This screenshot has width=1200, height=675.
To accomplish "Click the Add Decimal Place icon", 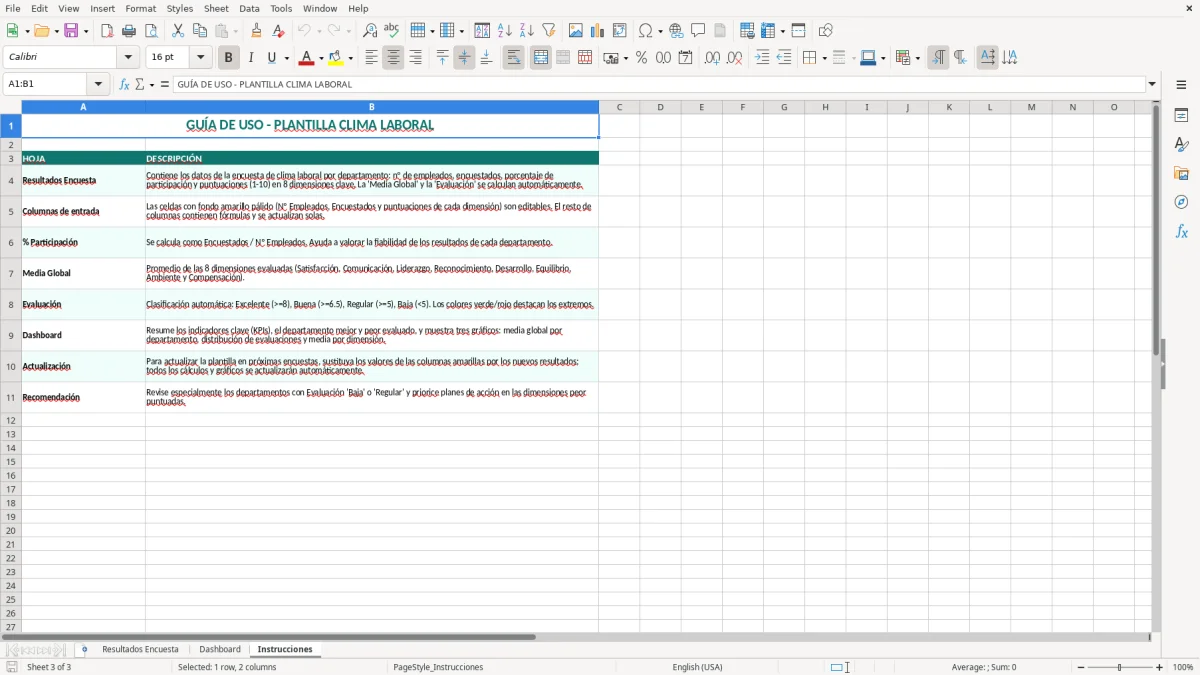I will [712, 58].
